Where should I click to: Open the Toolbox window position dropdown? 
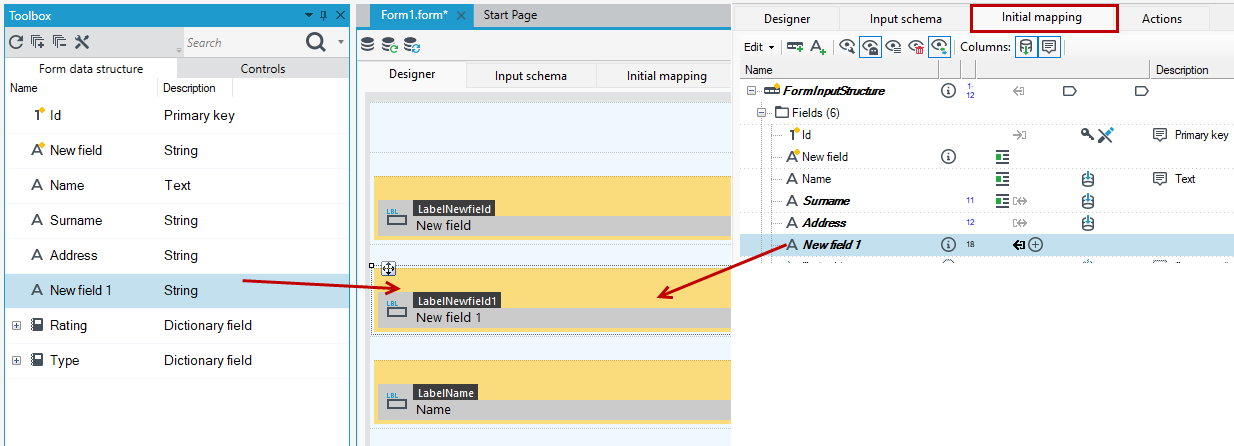pyautogui.click(x=309, y=15)
